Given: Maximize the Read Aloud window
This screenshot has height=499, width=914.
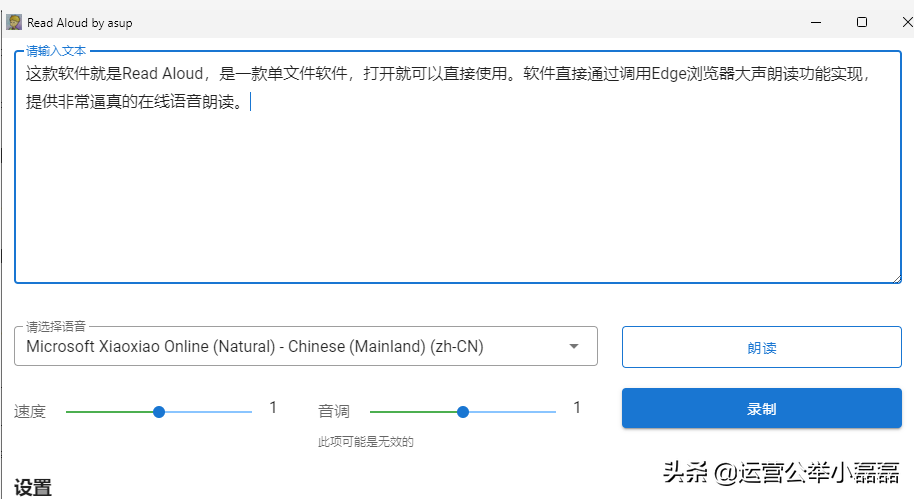Looking at the screenshot, I should [862, 22].
